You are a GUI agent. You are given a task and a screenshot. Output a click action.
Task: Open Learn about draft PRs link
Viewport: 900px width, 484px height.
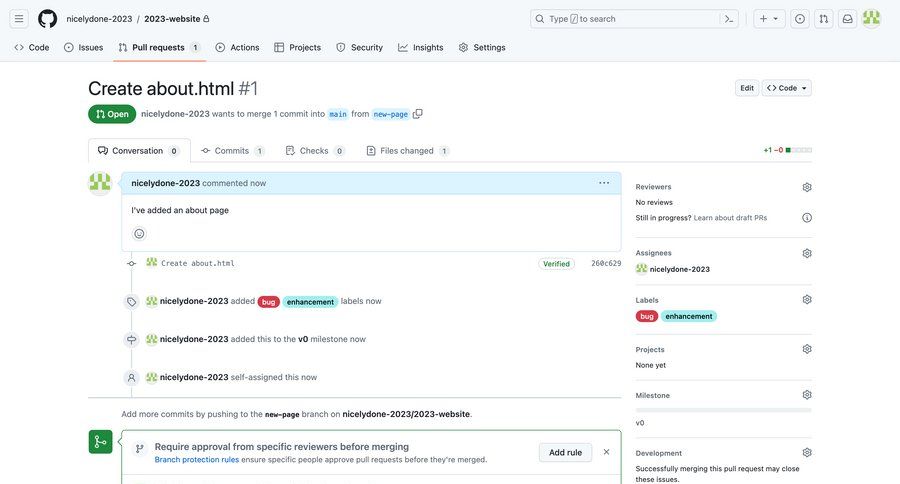730,218
